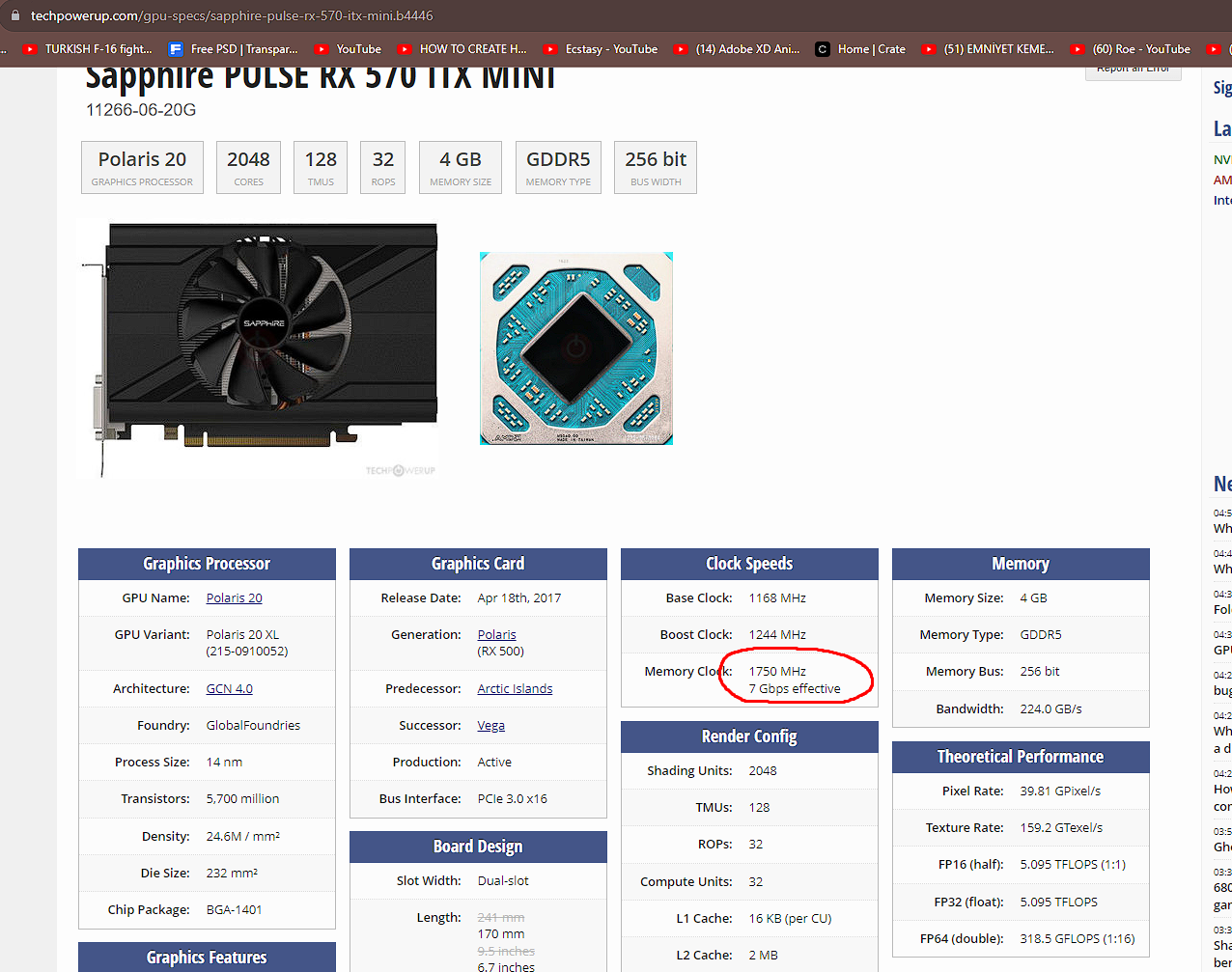Open the Home | Crate bookmark

[x=860, y=49]
